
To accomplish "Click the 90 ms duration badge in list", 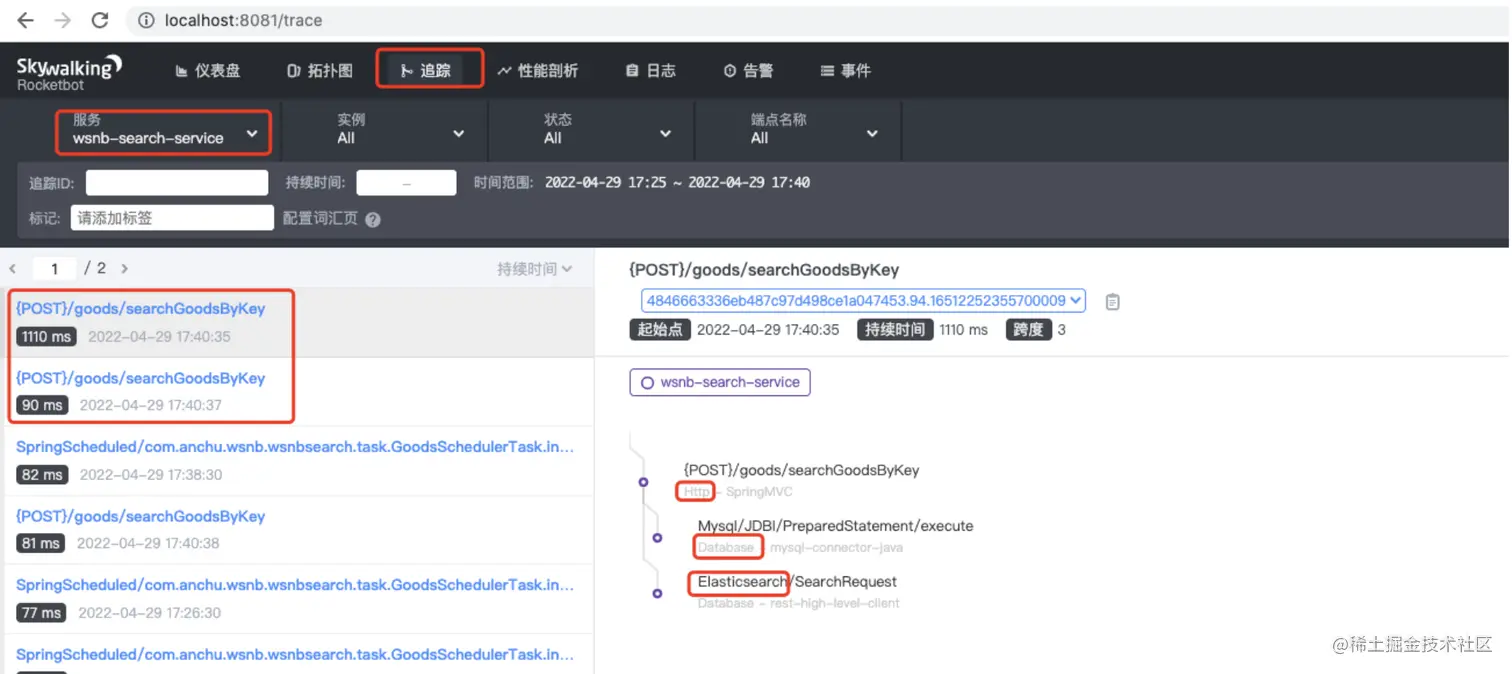I will [x=42, y=406].
